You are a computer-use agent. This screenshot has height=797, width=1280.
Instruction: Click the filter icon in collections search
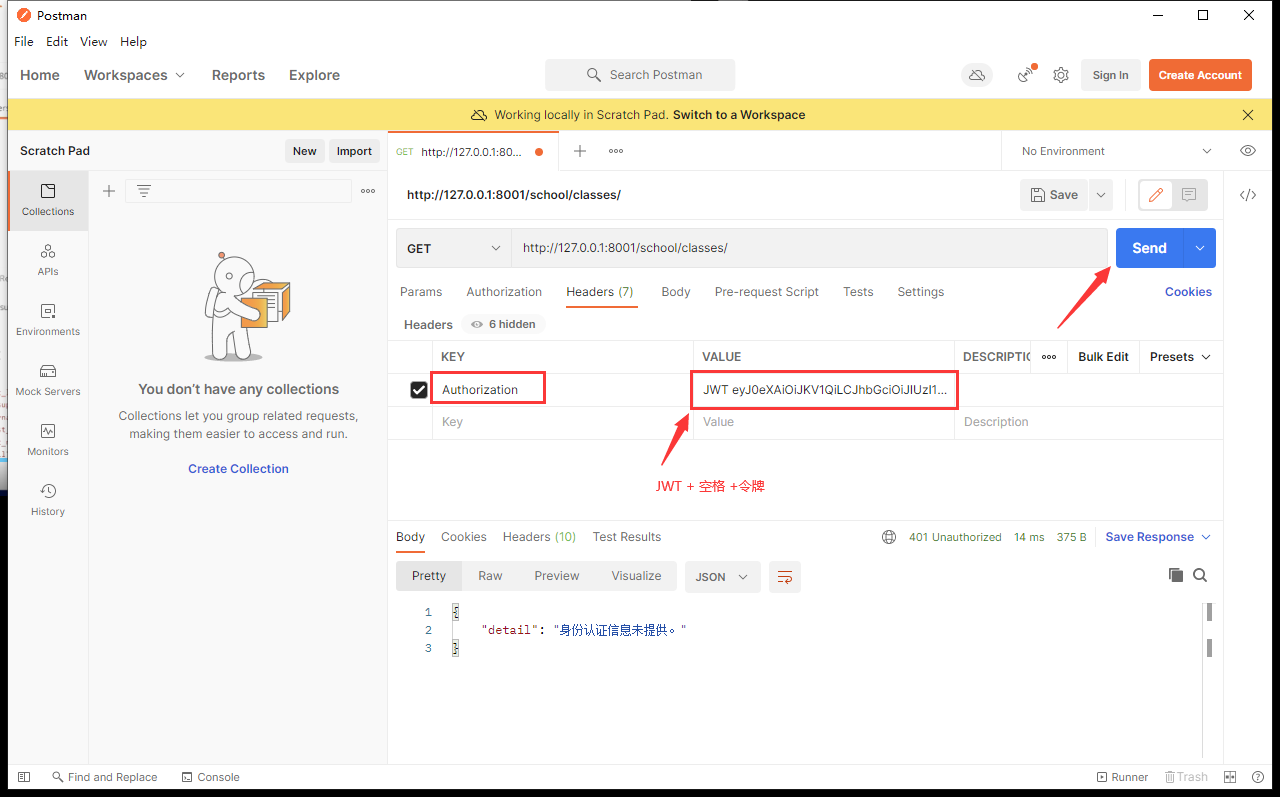coord(144,191)
